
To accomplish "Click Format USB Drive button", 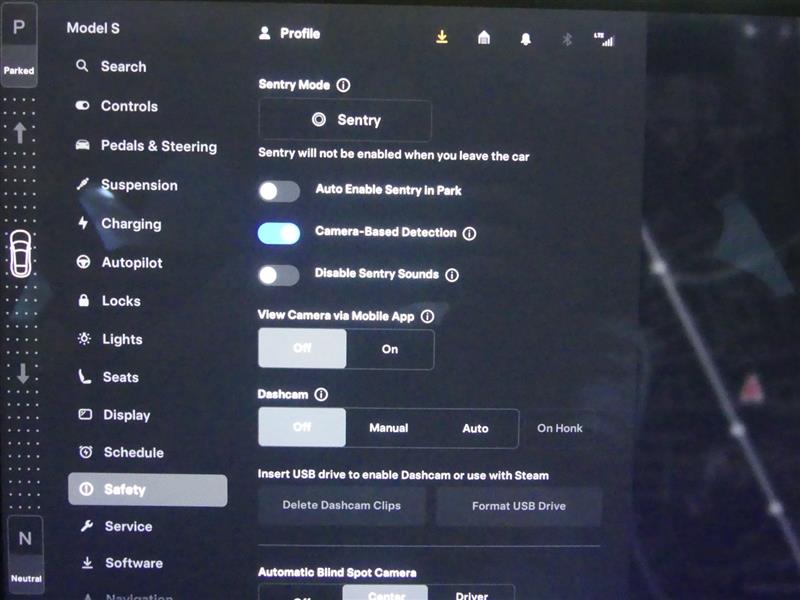I will click(519, 506).
